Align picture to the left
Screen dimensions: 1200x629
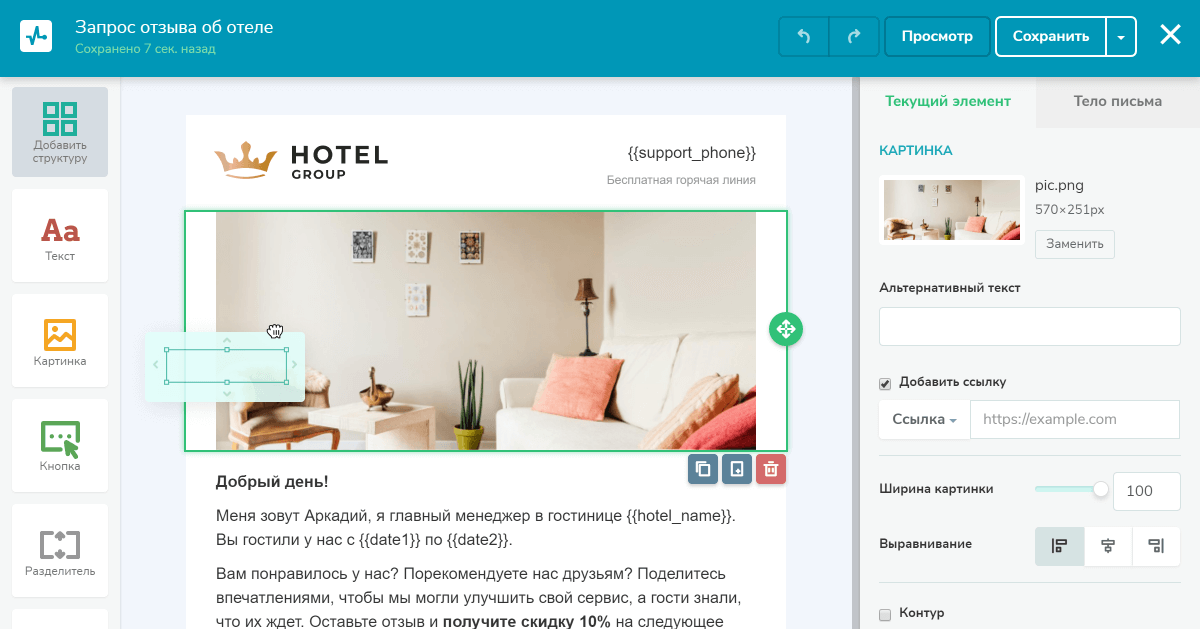point(1060,546)
